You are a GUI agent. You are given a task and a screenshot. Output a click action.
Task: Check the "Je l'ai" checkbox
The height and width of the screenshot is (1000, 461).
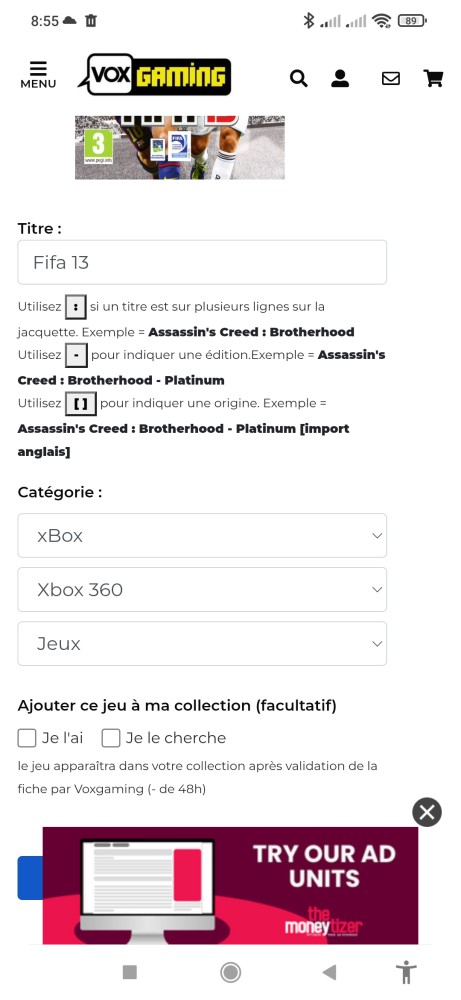[27, 739]
